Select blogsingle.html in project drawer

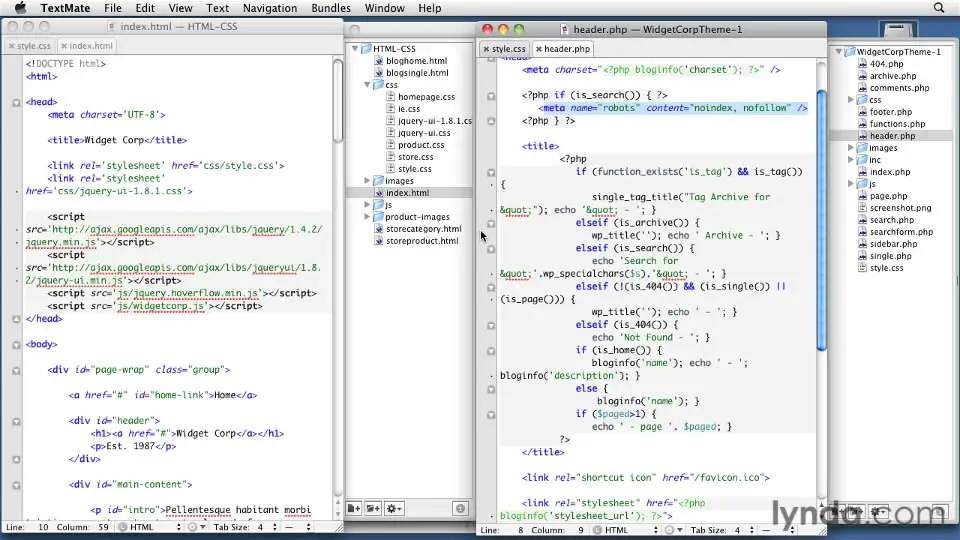pos(416,73)
